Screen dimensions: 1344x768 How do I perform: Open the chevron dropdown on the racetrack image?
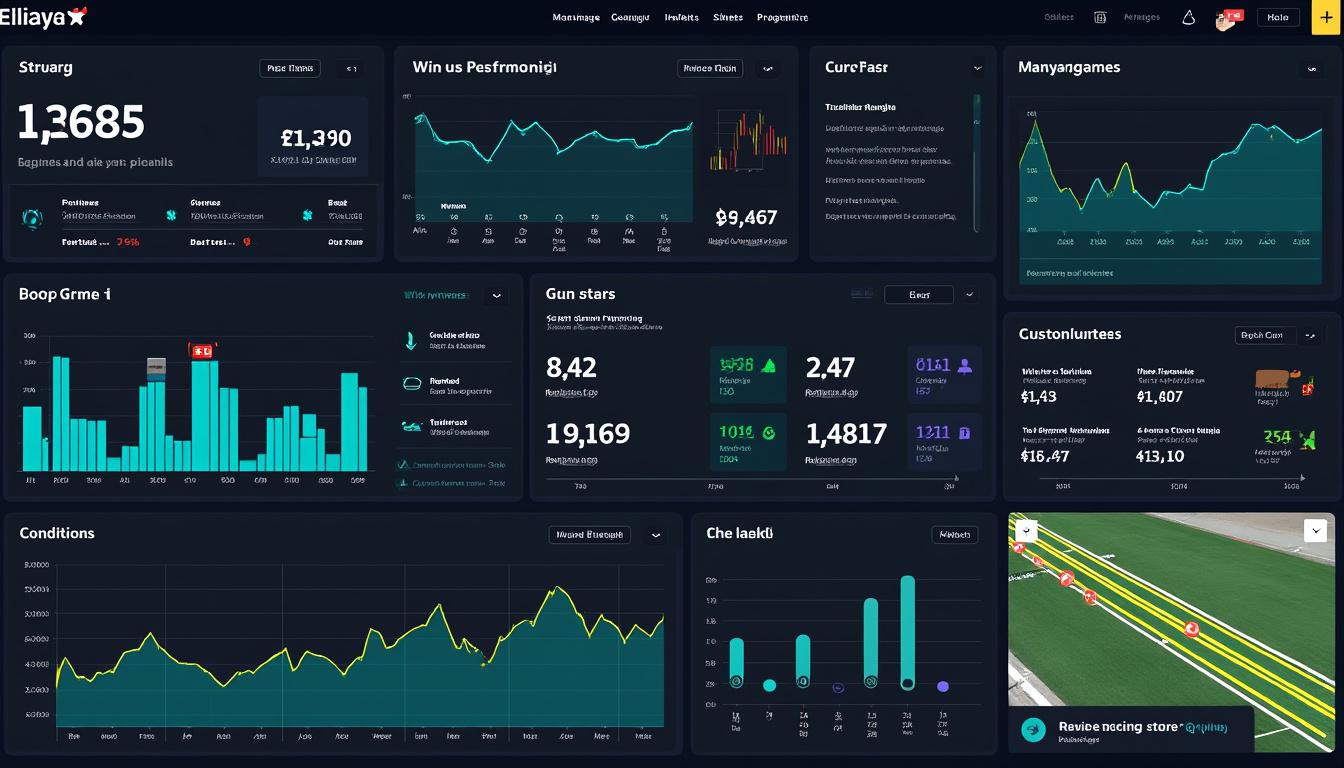click(x=1315, y=530)
